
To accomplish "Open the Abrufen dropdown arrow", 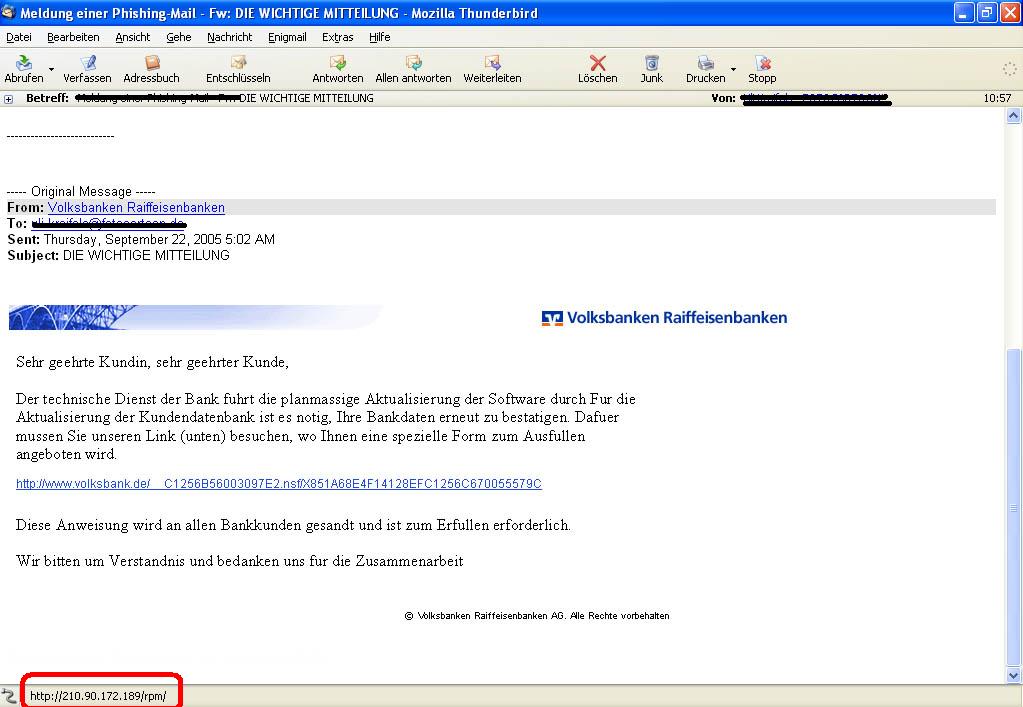I will [52, 69].
